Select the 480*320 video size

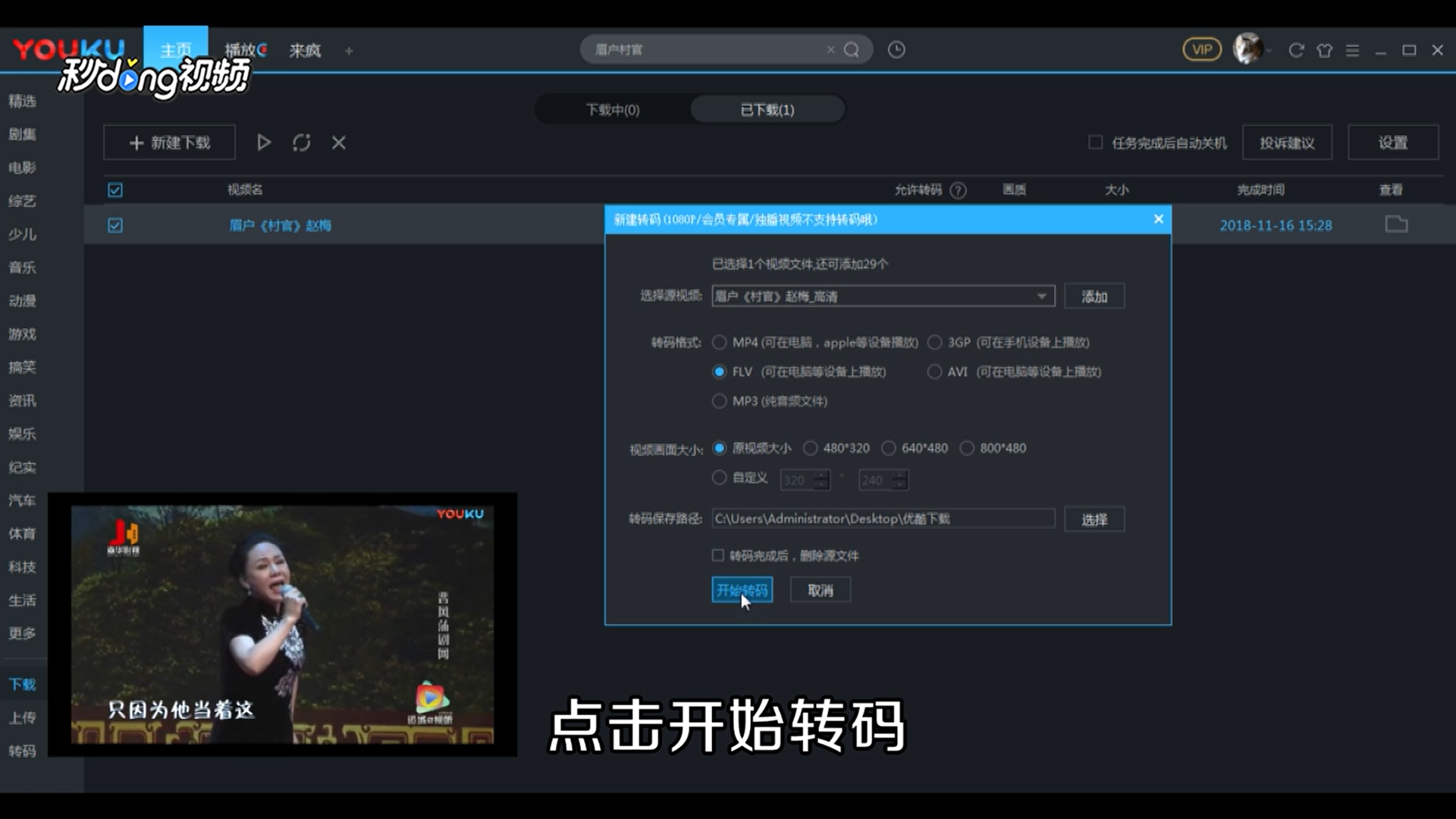pyautogui.click(x=811, y=448)
